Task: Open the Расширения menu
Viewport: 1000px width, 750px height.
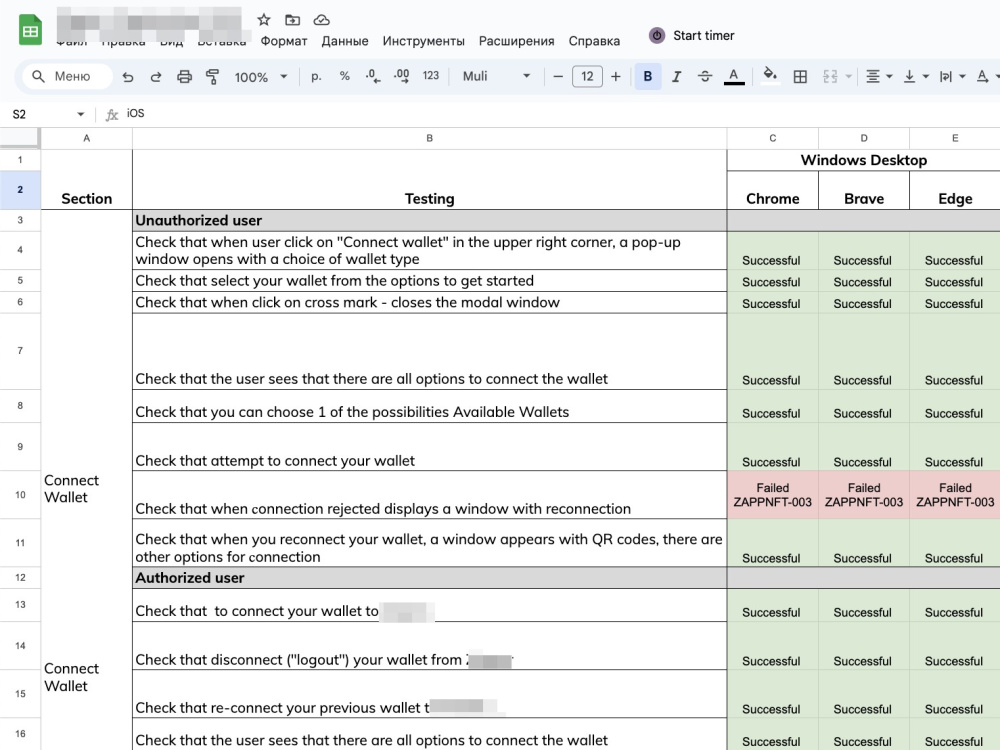Action: pyautogui.click(x=516, y=41)
